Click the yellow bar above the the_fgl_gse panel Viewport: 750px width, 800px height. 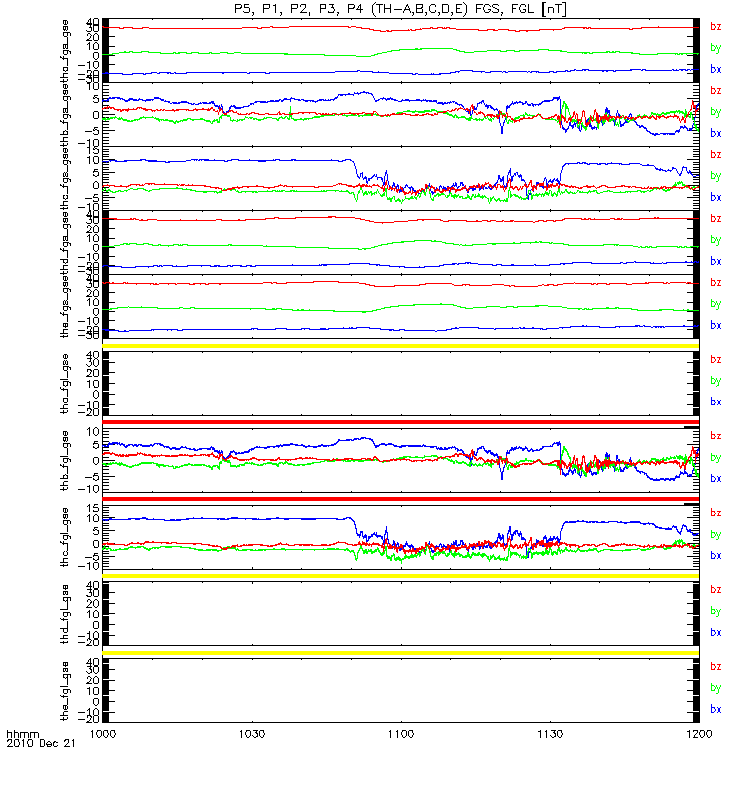(401, 653)
